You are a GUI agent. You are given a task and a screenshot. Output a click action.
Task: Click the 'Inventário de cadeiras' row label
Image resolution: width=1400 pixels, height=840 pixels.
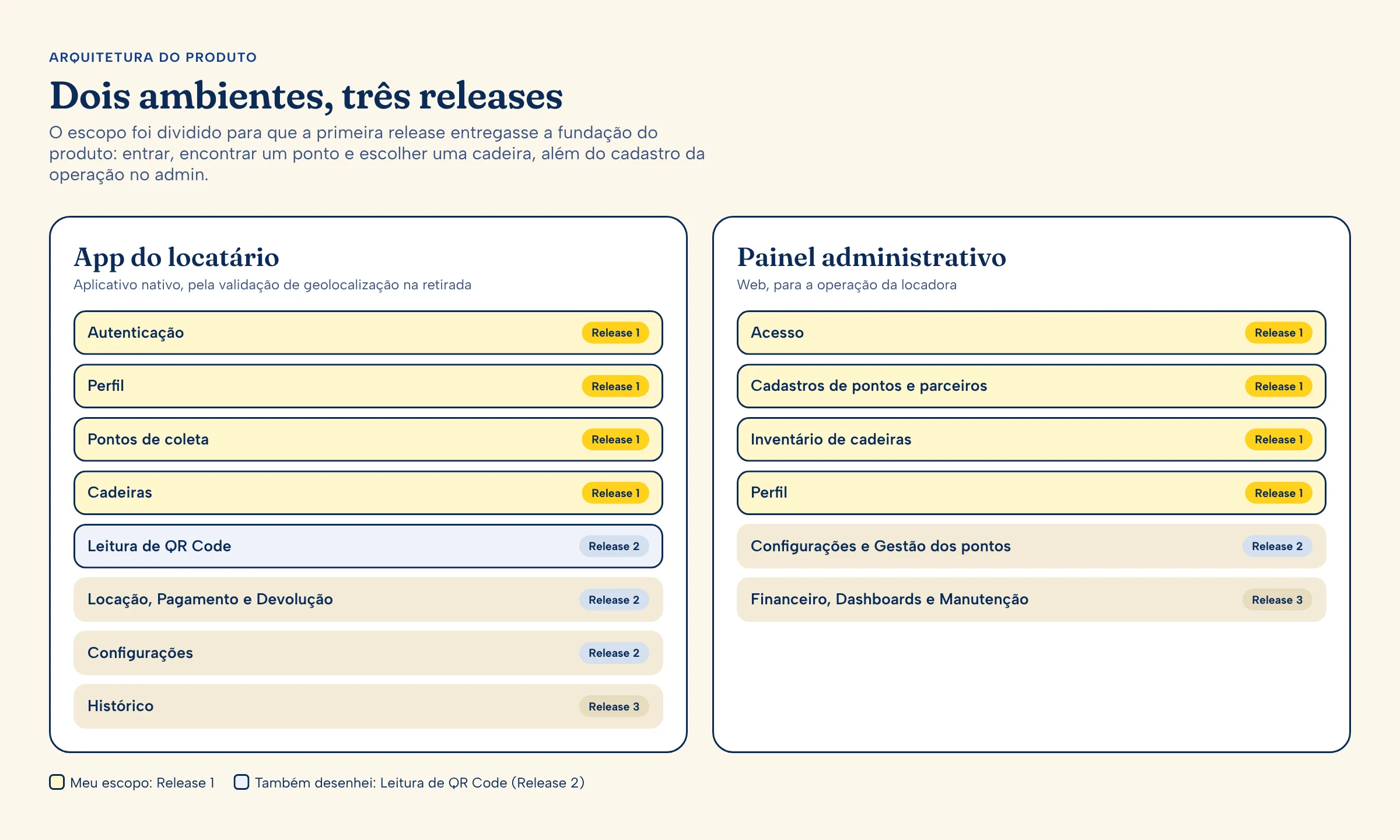(x=831, y=439)
